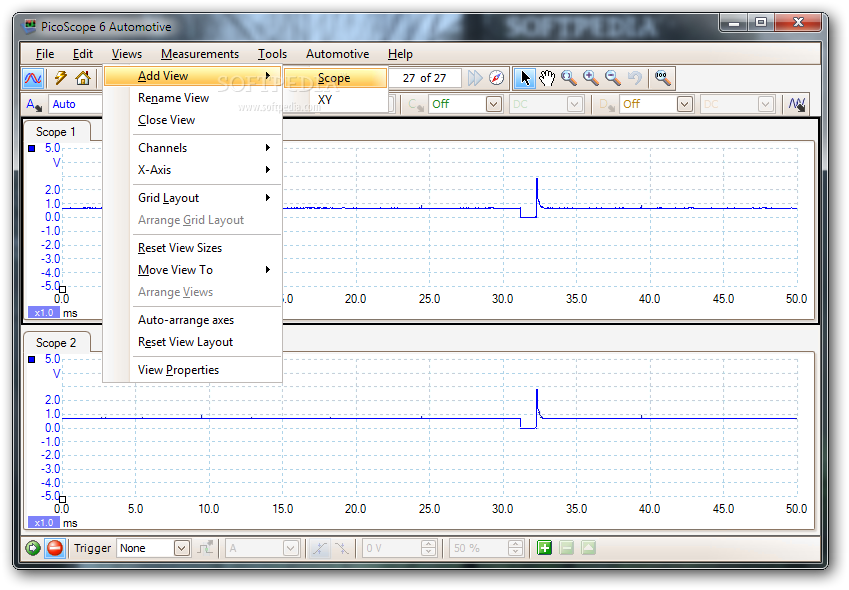Viewport: 849px width, 590px height.
Task: Click the Views menu
Action: tap(127, 54)
